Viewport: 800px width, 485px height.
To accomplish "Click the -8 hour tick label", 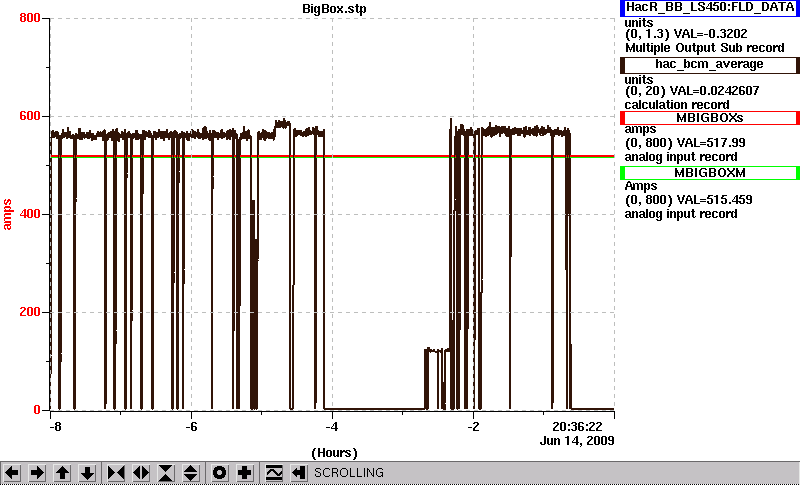I will click(x=55, y=427).
